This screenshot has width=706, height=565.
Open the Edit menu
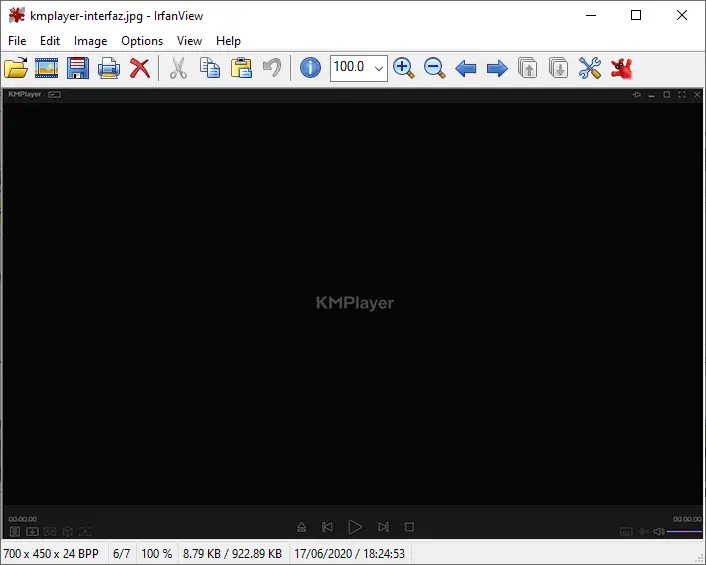click(x=50, y=41)
